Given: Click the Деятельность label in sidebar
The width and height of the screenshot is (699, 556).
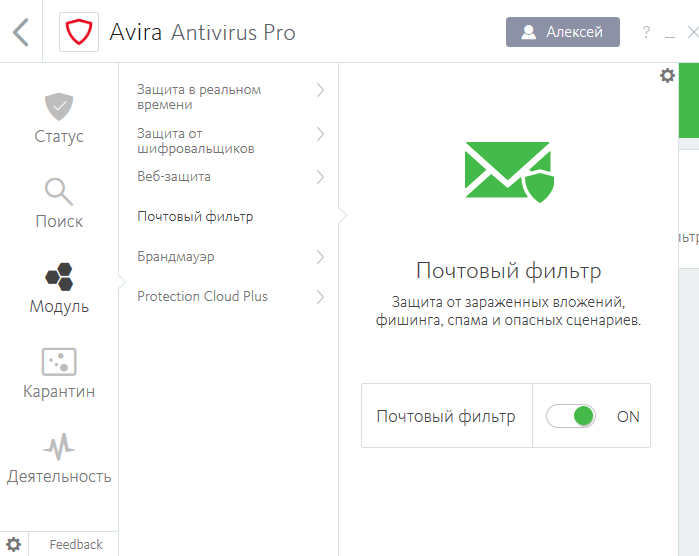Looking at the screenshot, I should tap(59, 476).
